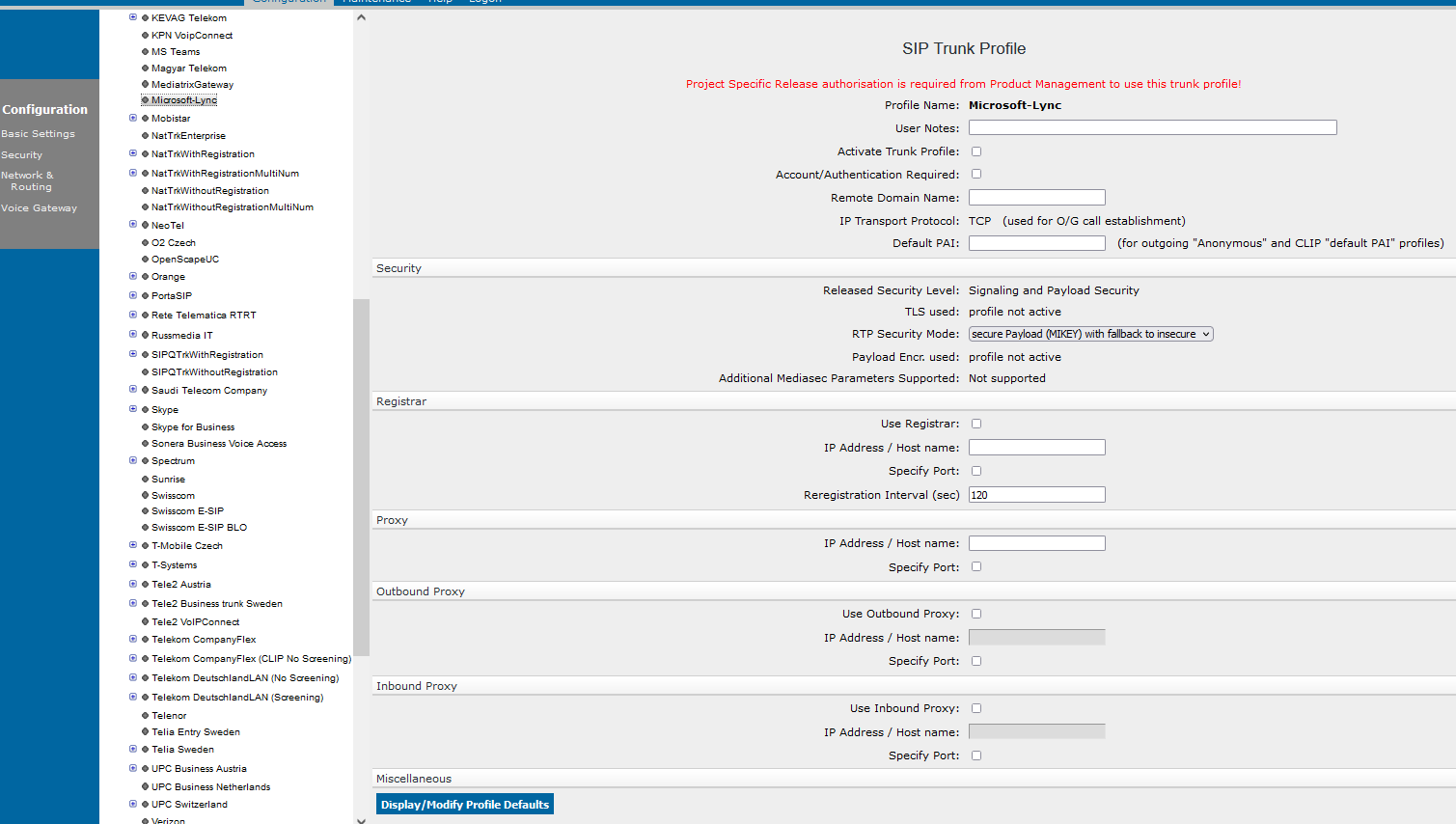
Task: Select MediatrixGateway tree item
Action: (192, 85)
